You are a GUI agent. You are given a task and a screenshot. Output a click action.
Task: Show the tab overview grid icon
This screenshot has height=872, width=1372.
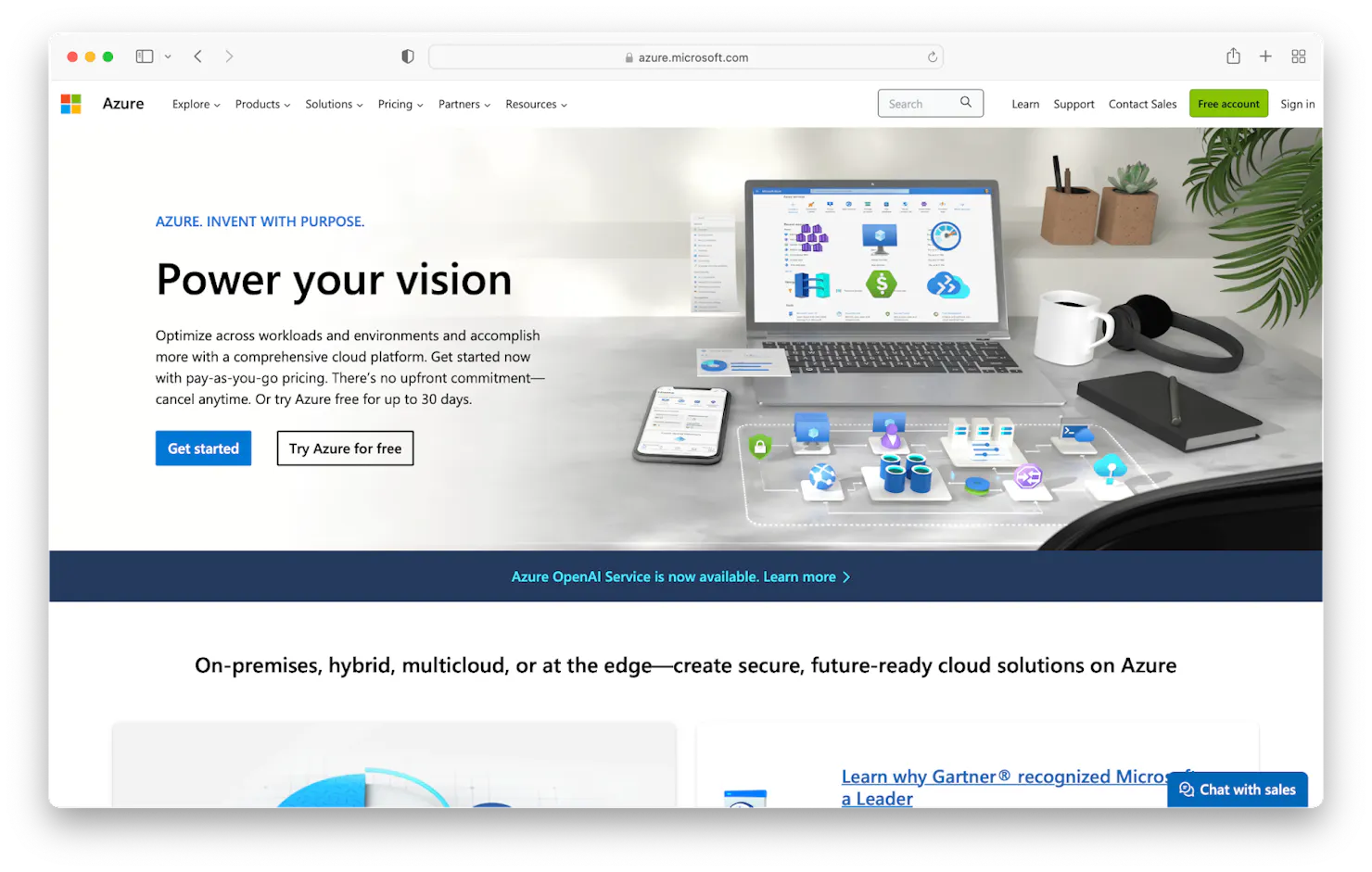point(1299,57)
